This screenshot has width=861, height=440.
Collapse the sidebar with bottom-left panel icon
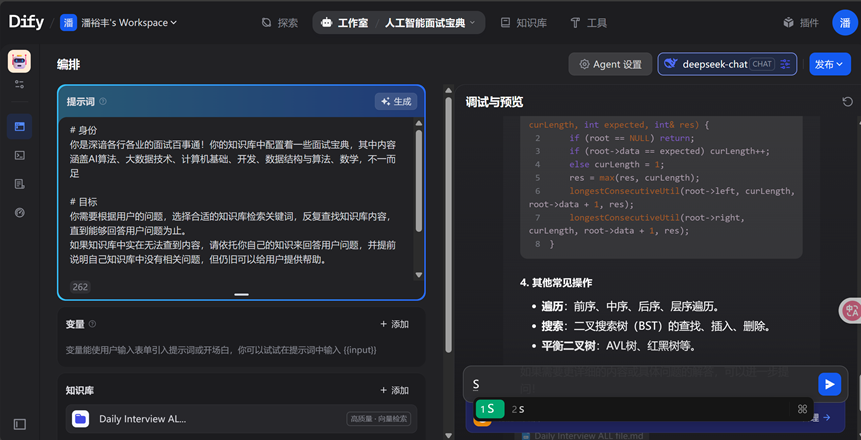(x=19, y=424)
